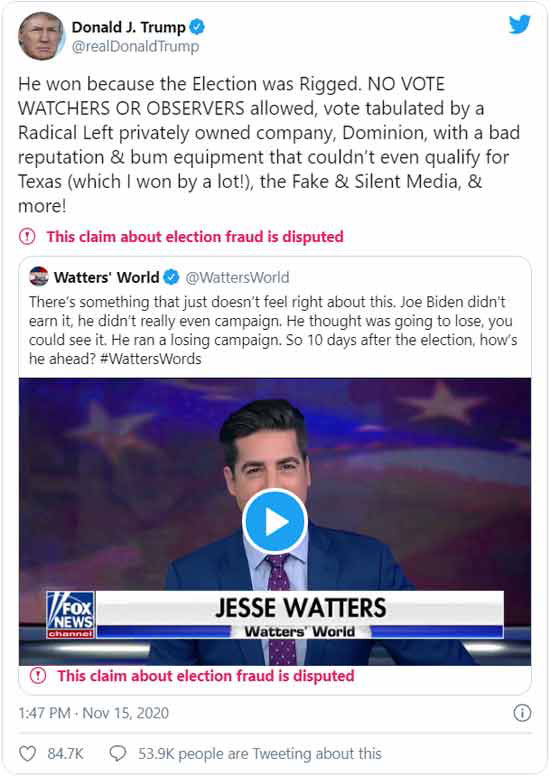Open the @realDonaldTrump handle
The image size is (550, 777).
(x=135, y=47)
